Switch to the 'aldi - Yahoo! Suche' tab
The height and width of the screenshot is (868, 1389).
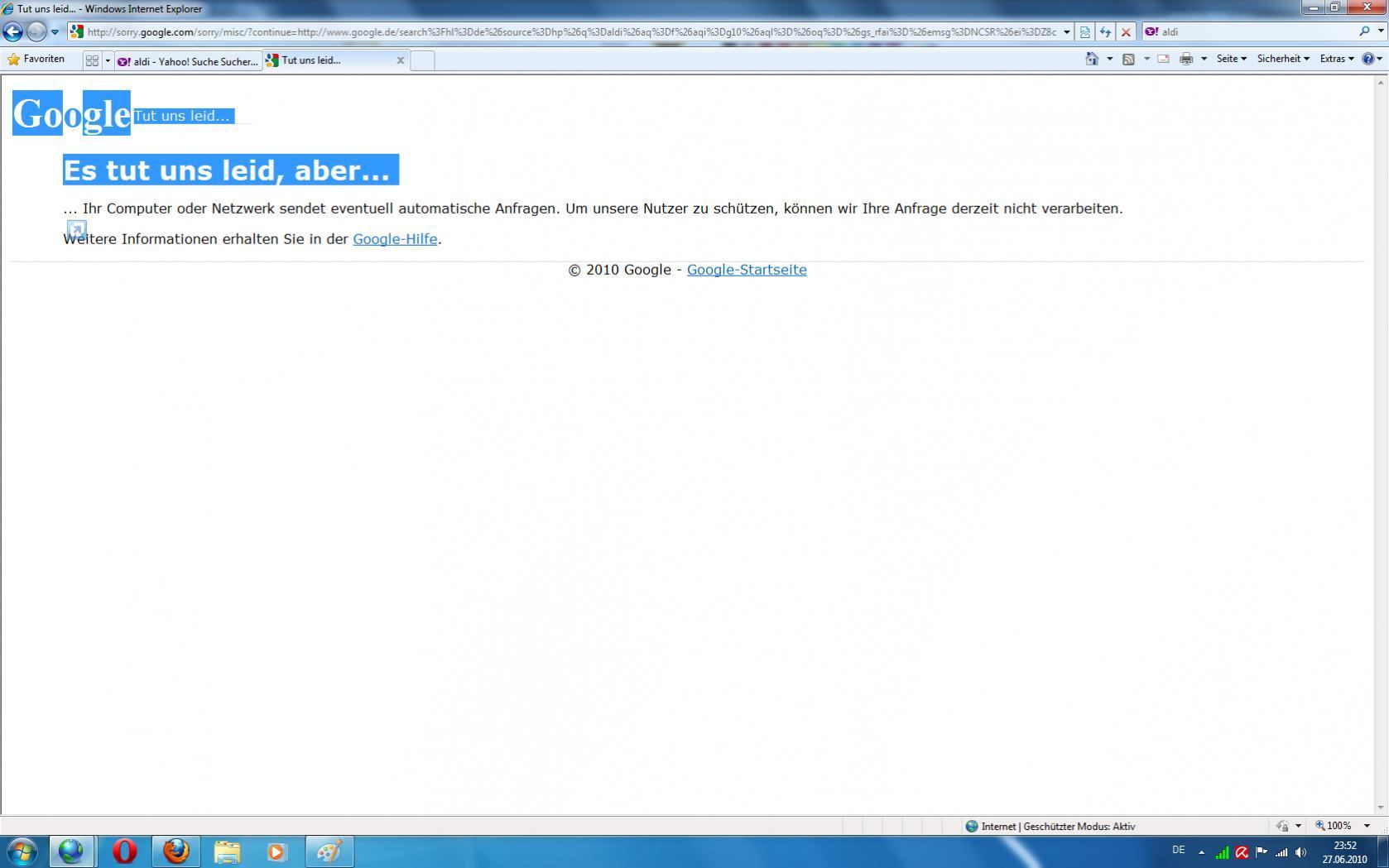pyautogui.click(x=188, y=60)
